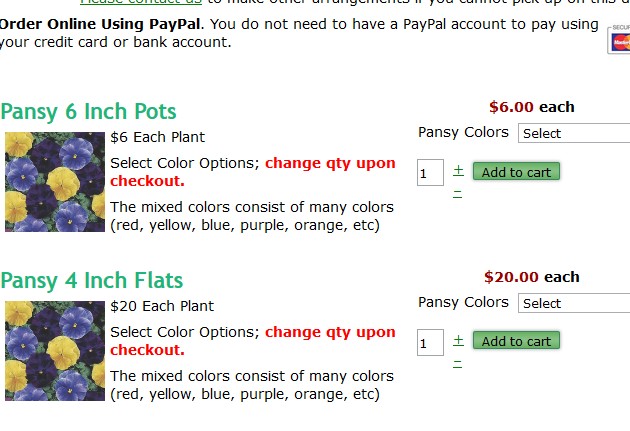
Task: Add Pansy 6 Inch Pots to cart
Action: click(516, 172)
